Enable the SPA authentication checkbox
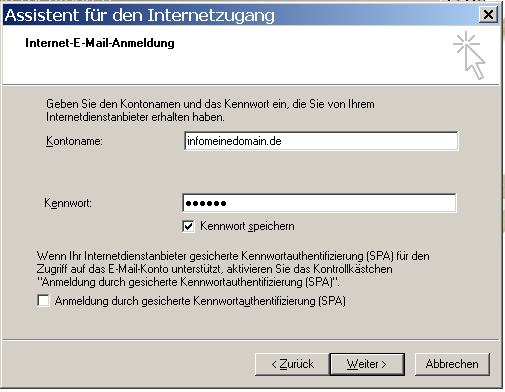Image resolution: width=505 pixels, height=392 pixels. click(x=43, y=301)
